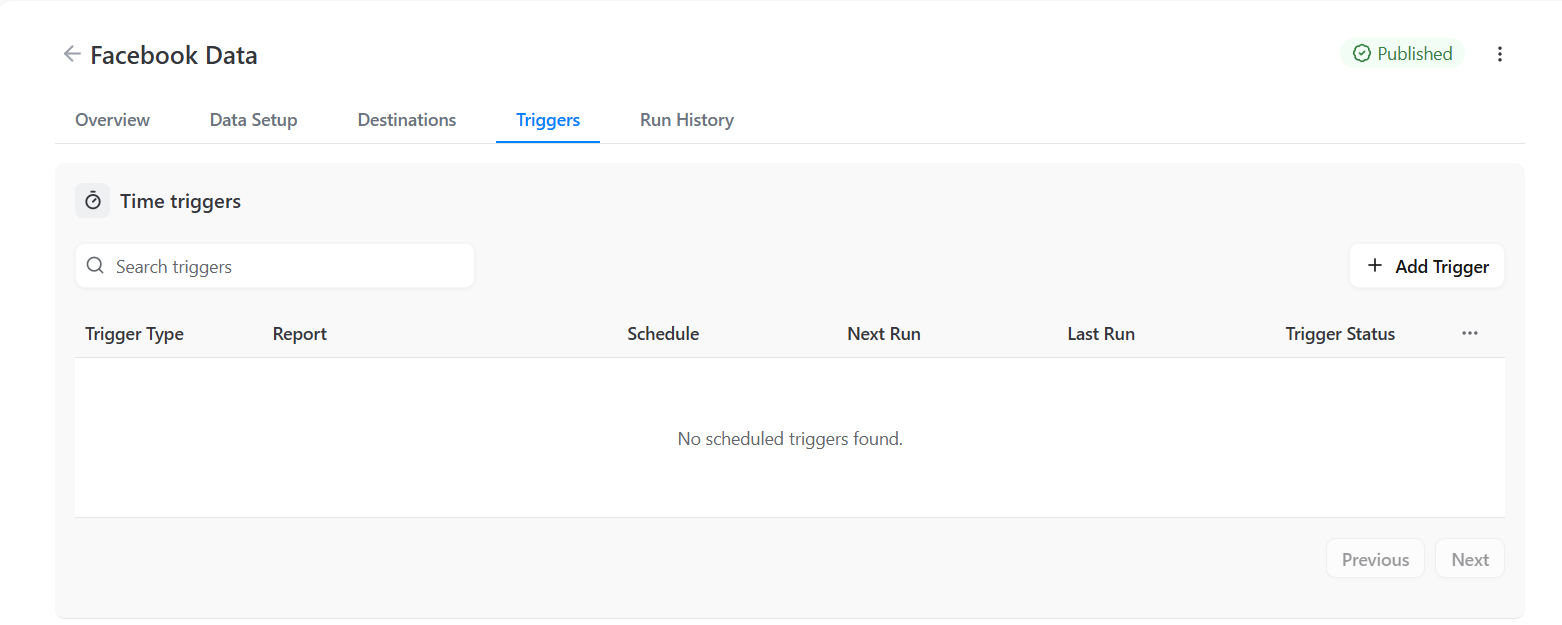Image resolution: width=1562 pixels, height=625 pixels.
Task: Click the Next Run column header
Action: click(884, 334)
